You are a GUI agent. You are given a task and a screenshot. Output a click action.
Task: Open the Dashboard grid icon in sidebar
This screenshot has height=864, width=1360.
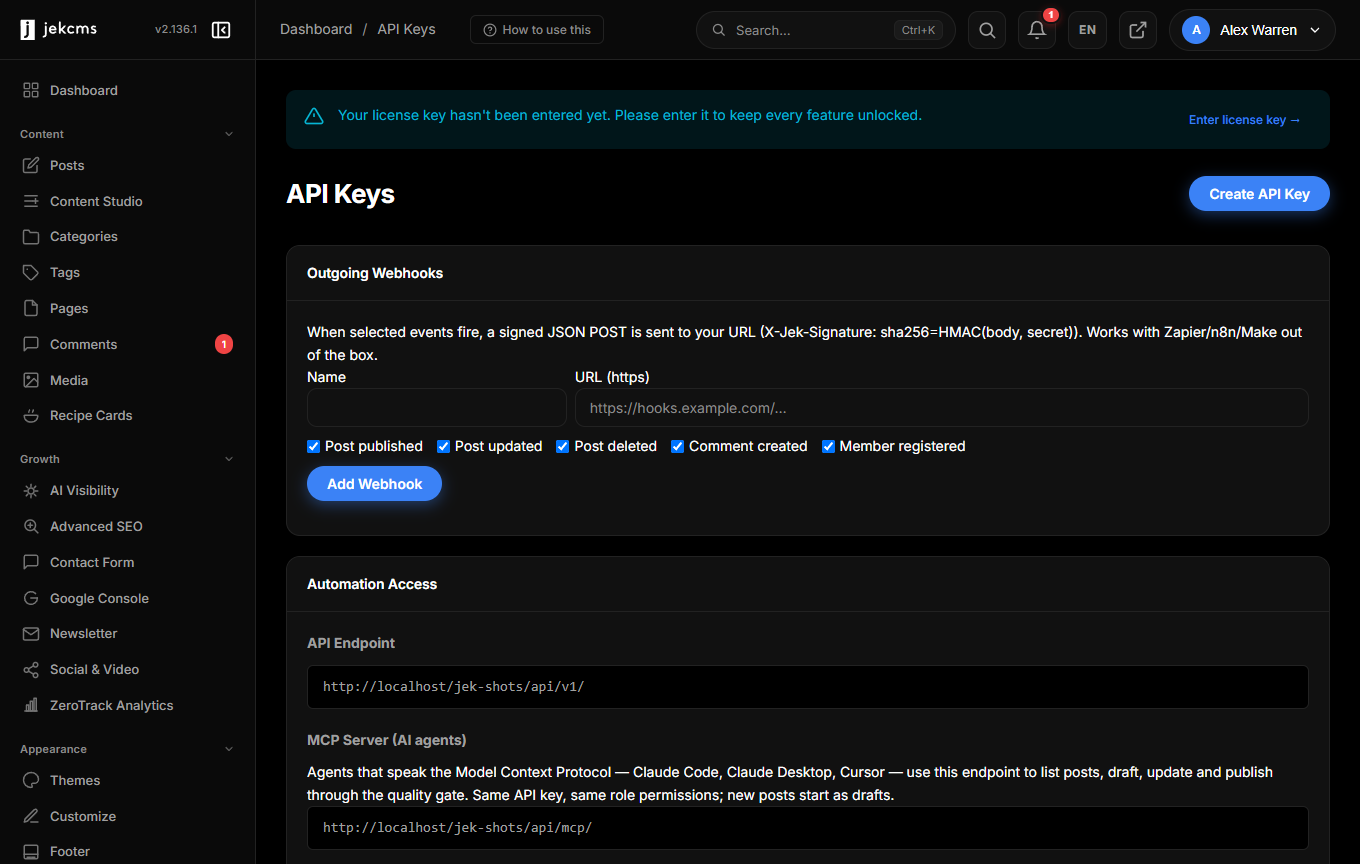click(31, 90)
